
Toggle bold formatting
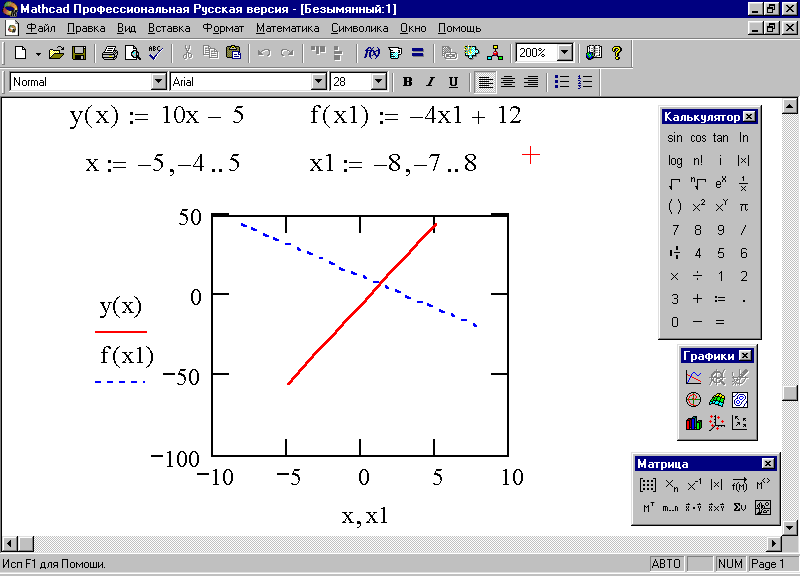(407, 82)
